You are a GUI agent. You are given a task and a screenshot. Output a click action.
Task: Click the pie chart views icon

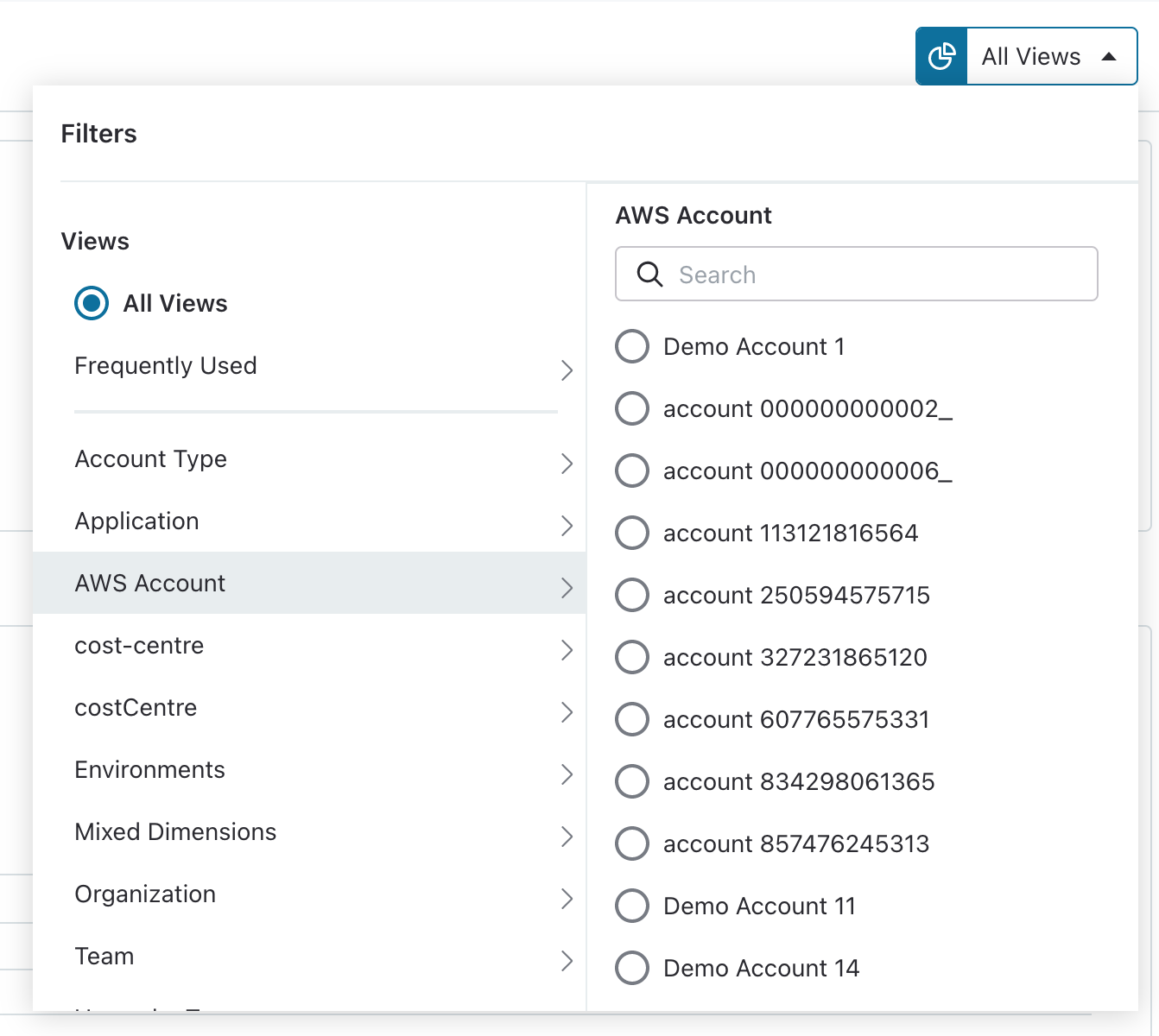coord(941,56)
